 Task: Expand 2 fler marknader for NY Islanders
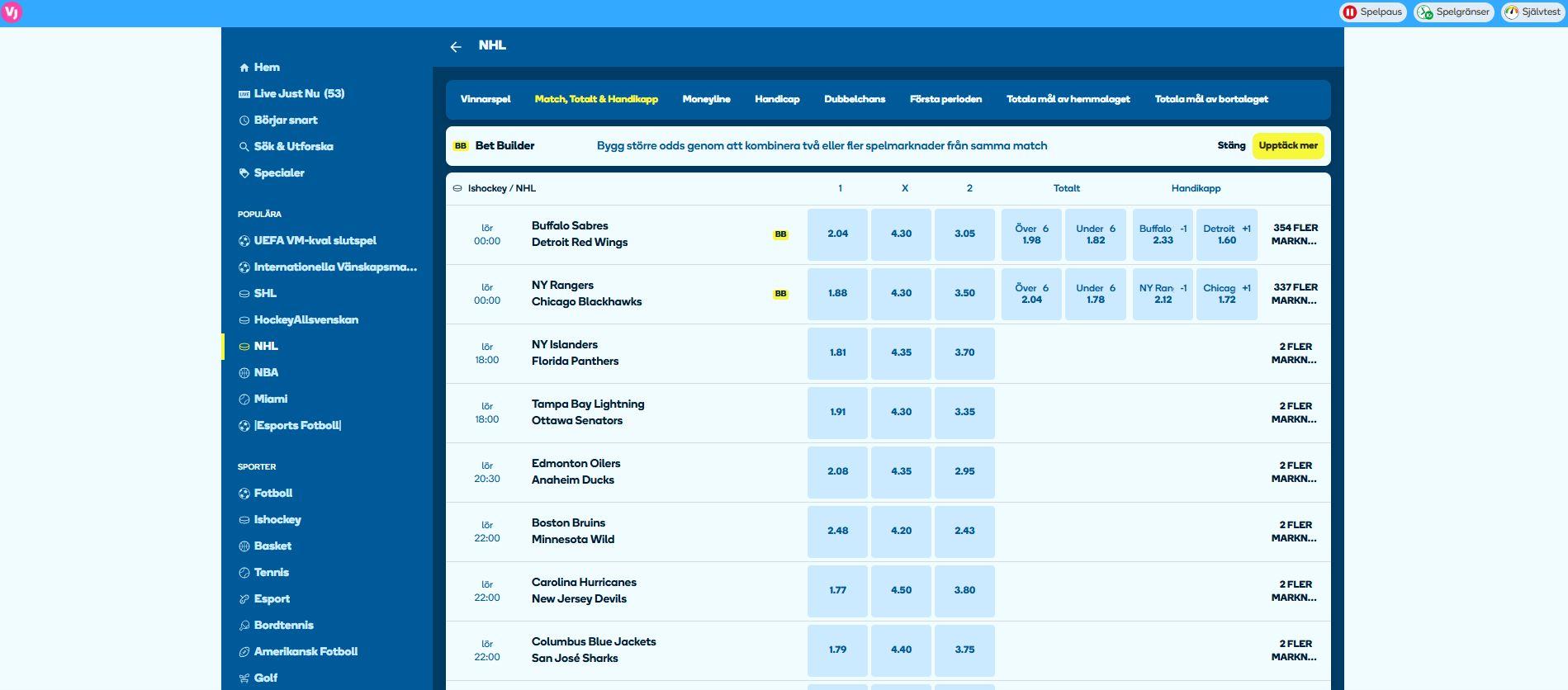(x=1295, y=353)
